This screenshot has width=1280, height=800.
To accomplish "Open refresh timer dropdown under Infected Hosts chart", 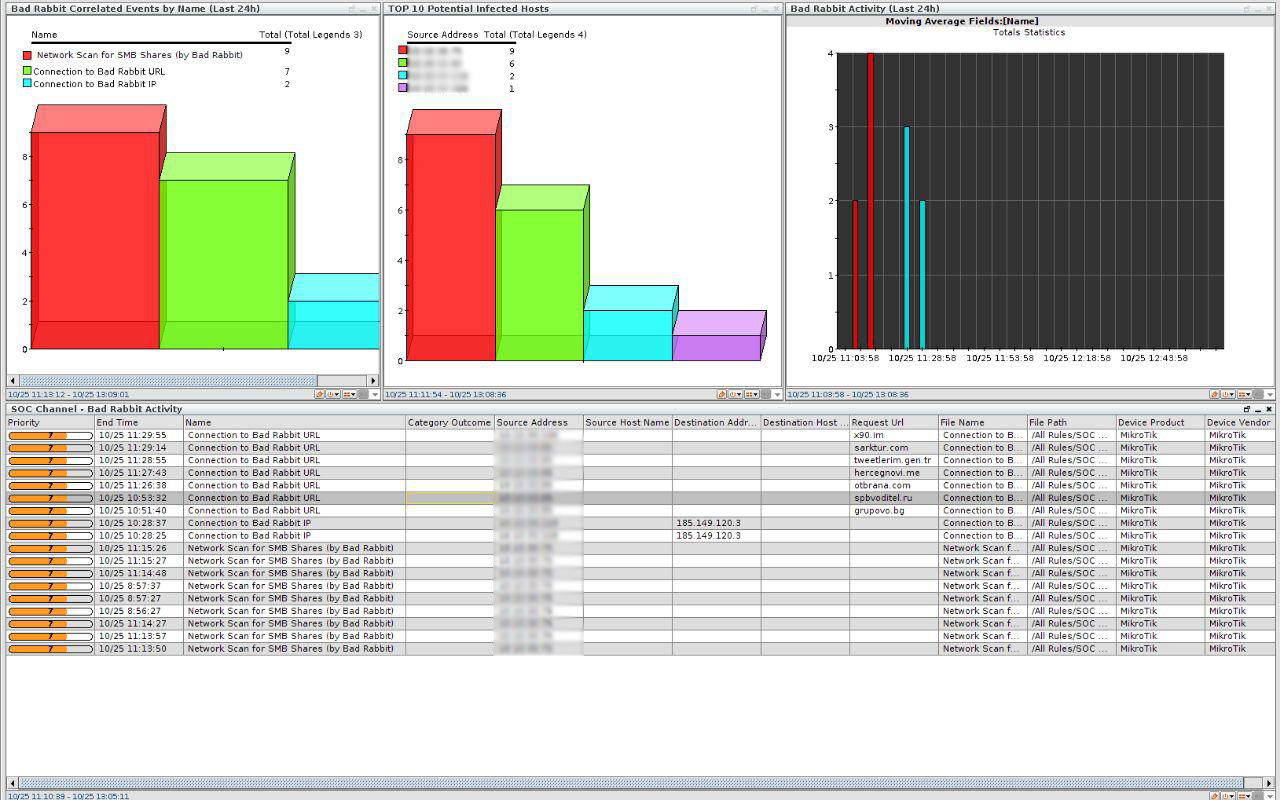I will [x=737, y=394].
